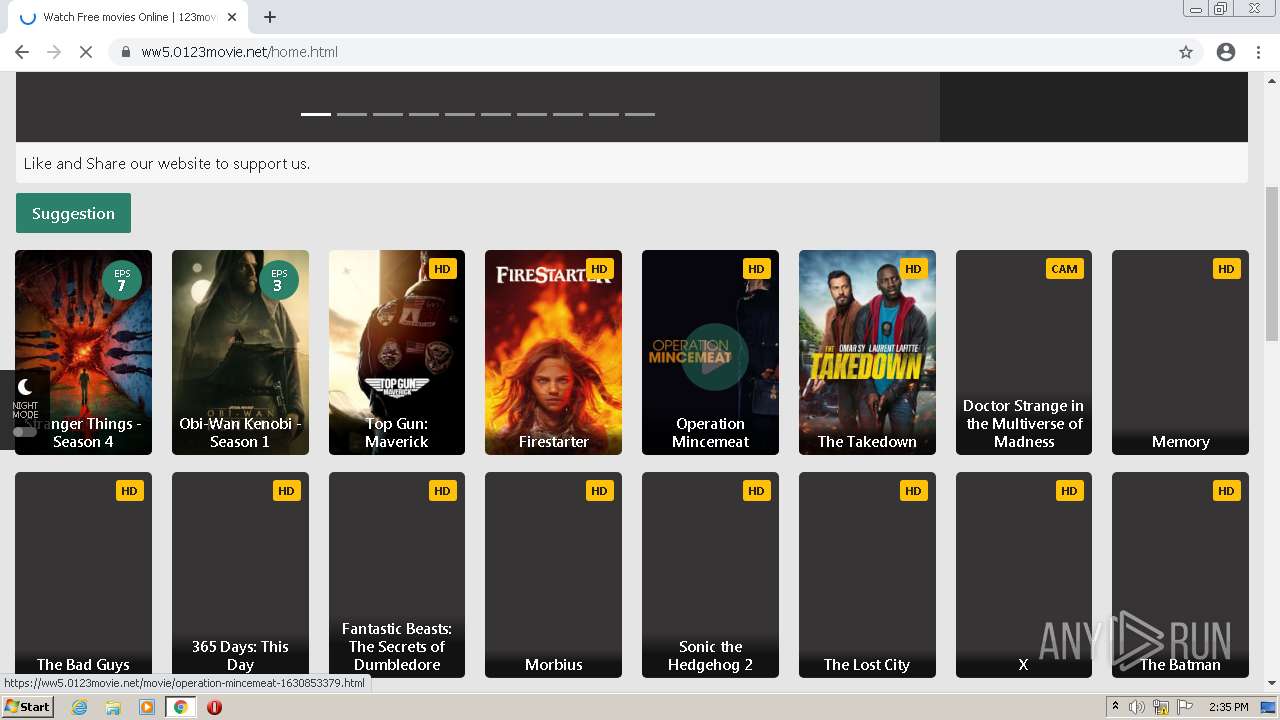
Task: Open Stranger Things Season 4 poster
Action: [83, 352]
